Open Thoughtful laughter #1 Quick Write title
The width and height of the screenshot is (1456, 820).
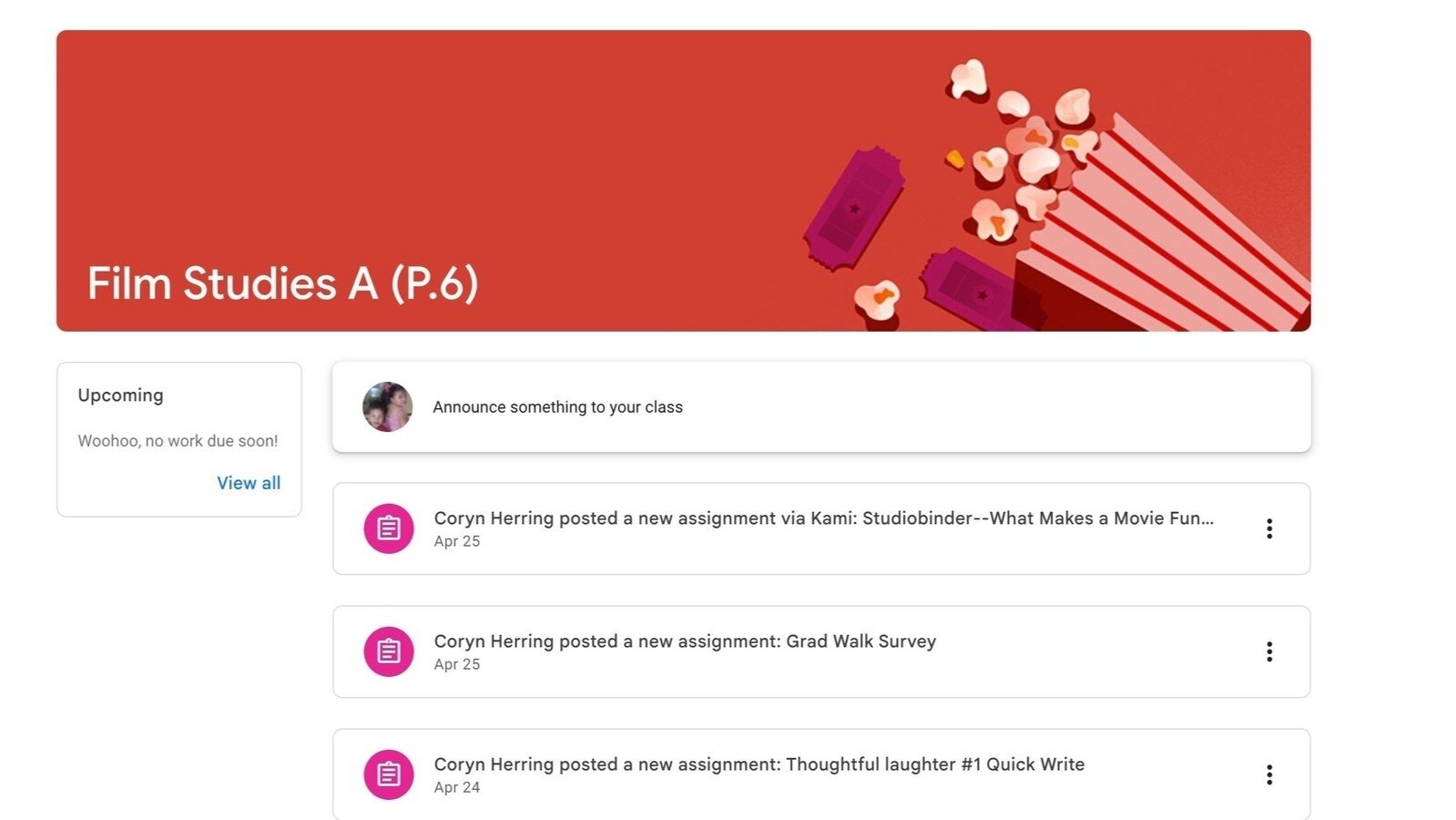click(x=759, y=764)
